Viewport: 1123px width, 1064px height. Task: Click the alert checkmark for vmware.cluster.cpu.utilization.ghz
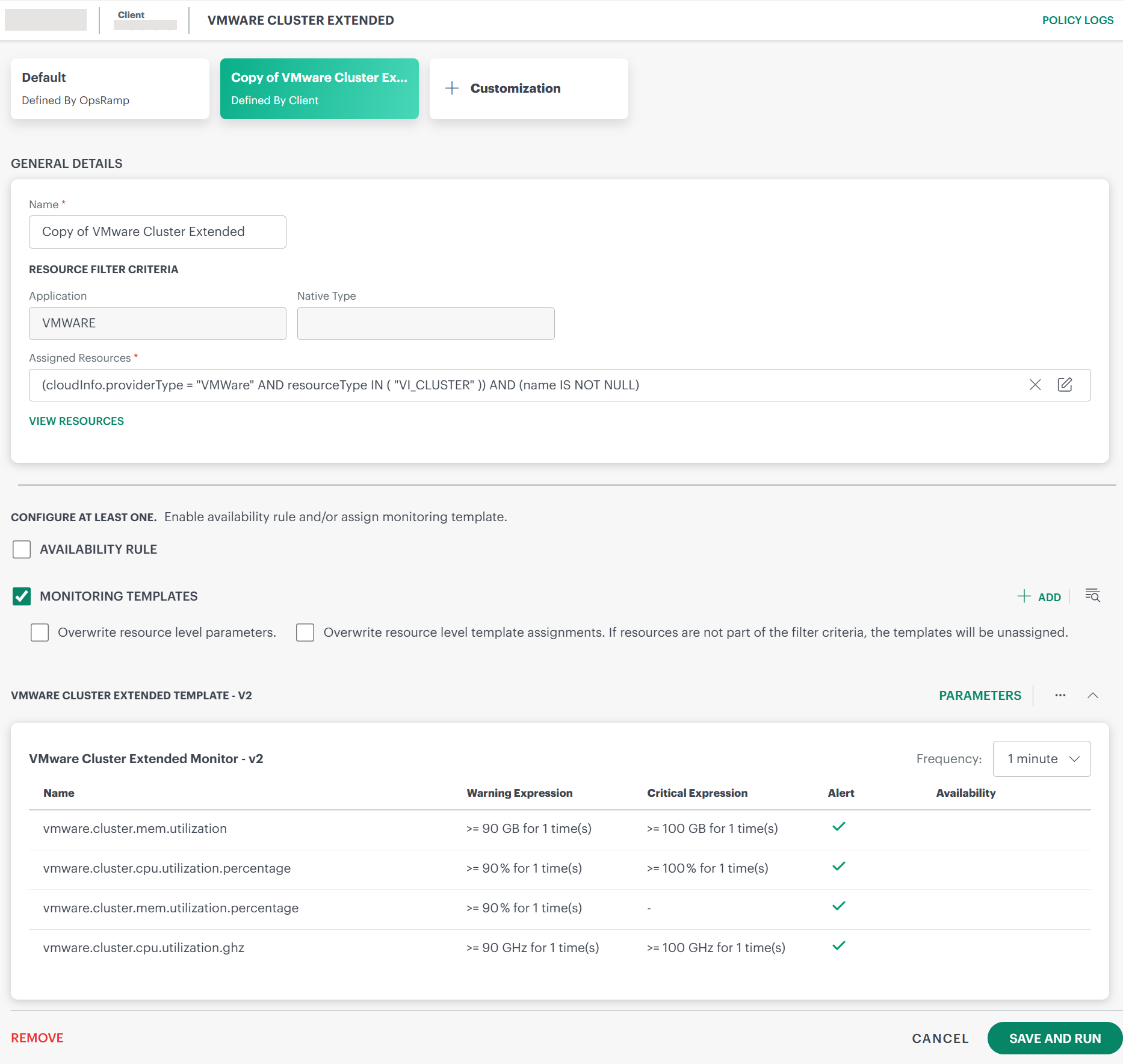click(x=838, y=946)
